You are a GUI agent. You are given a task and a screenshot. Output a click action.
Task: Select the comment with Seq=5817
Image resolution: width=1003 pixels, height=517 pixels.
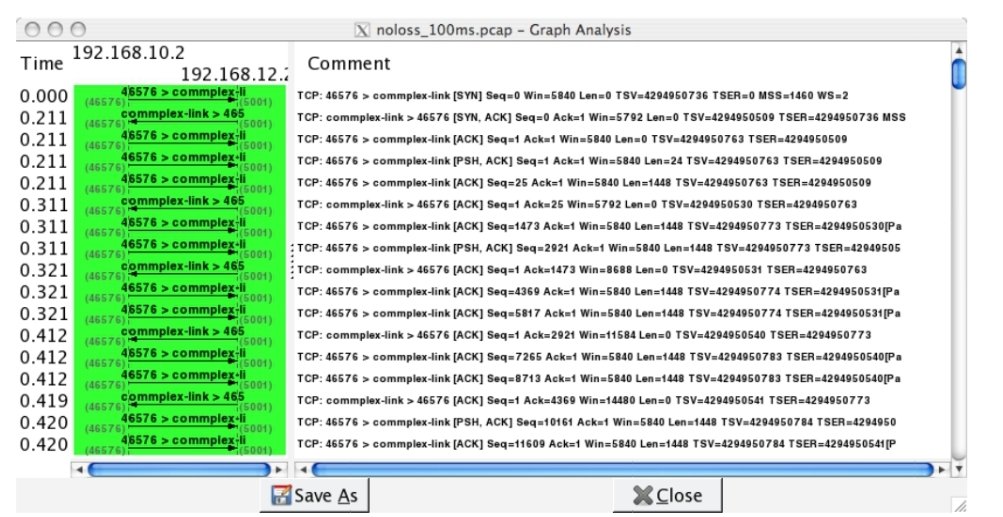coord(599,314)
